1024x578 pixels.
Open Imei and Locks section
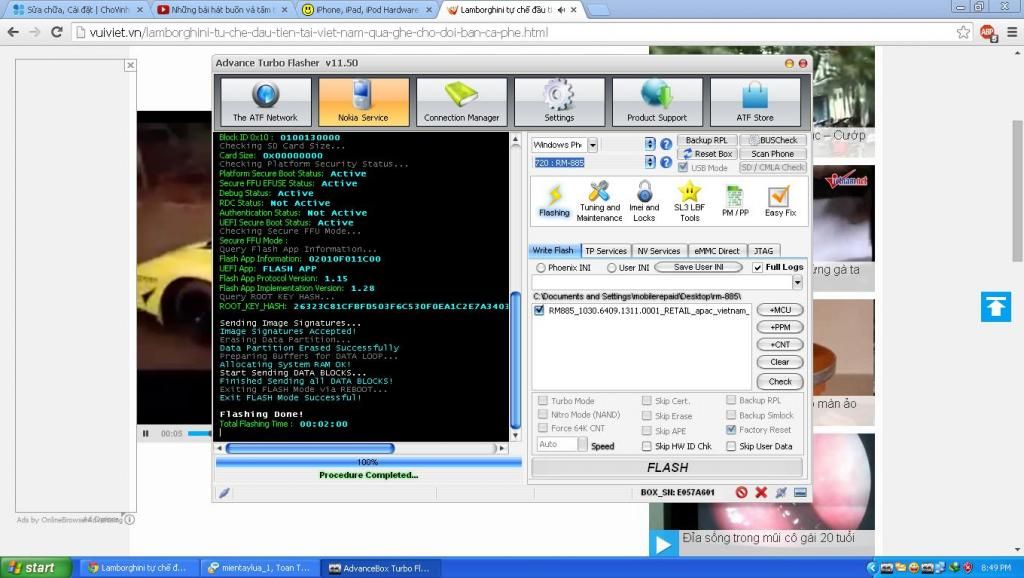(x=645, y=202)
